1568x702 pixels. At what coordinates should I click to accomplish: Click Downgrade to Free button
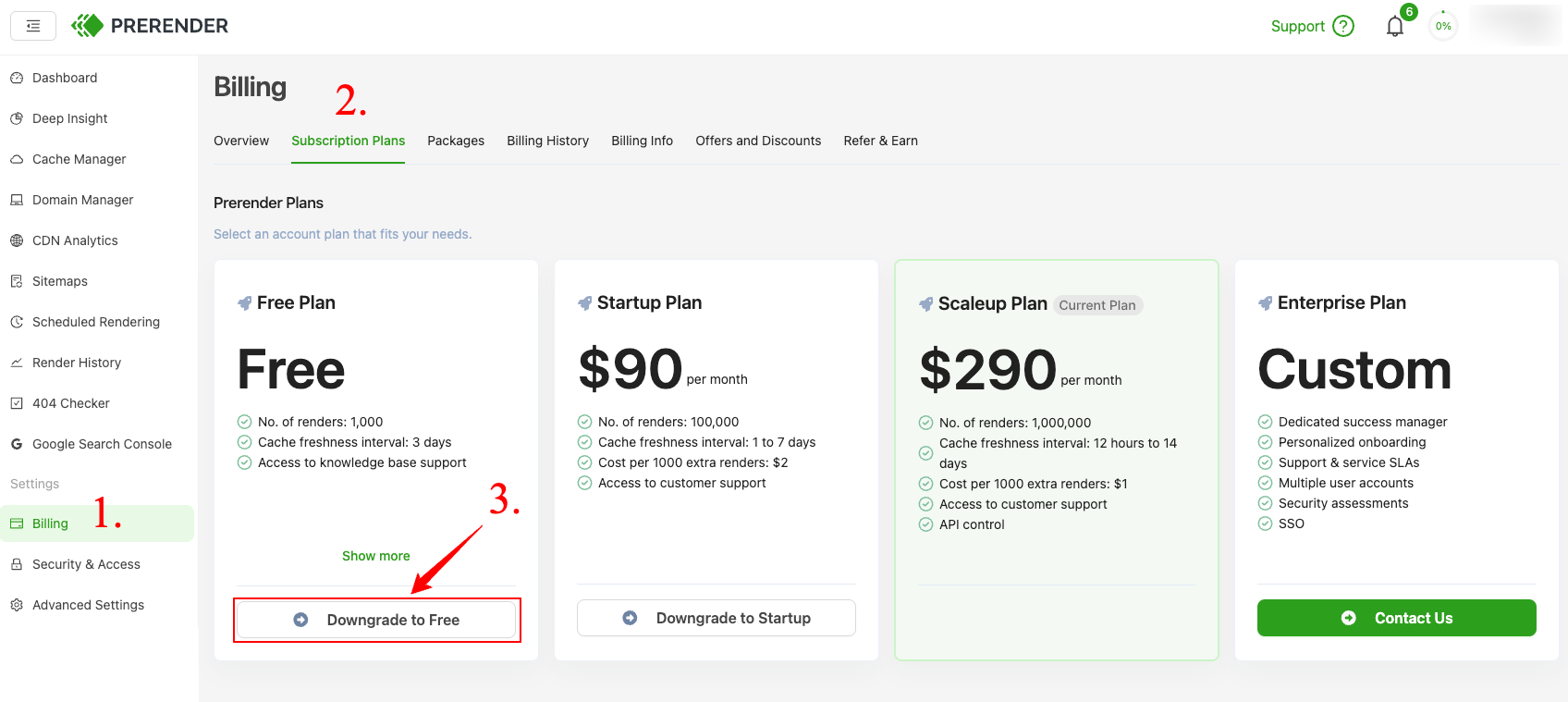click(x=376, y=620)
